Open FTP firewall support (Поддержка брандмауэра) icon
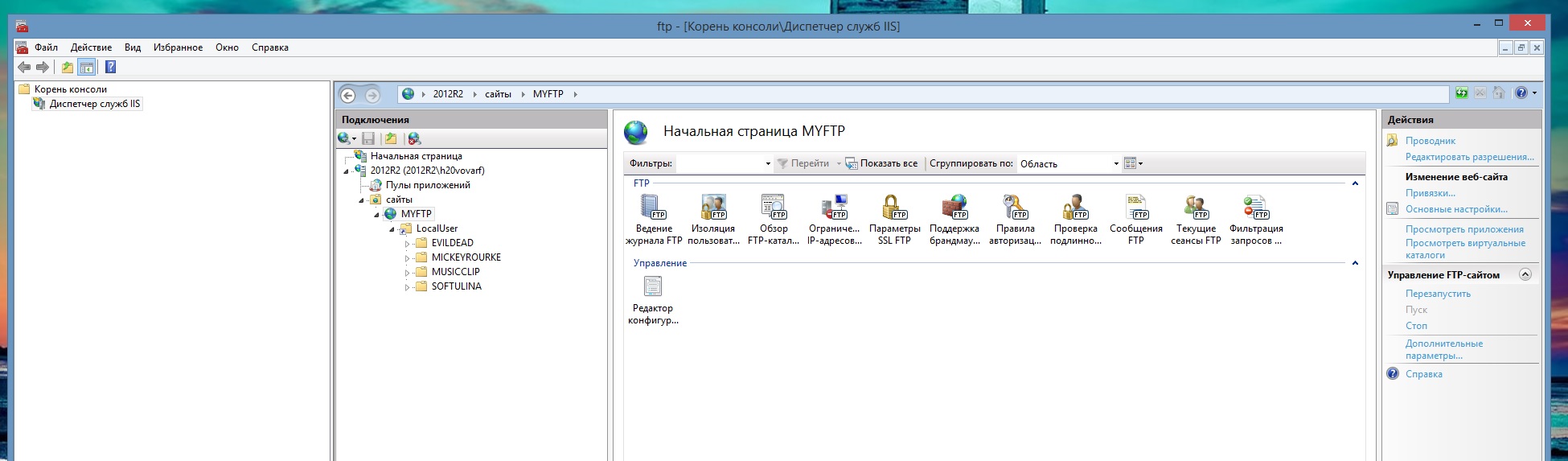 [x=954, y=208]
